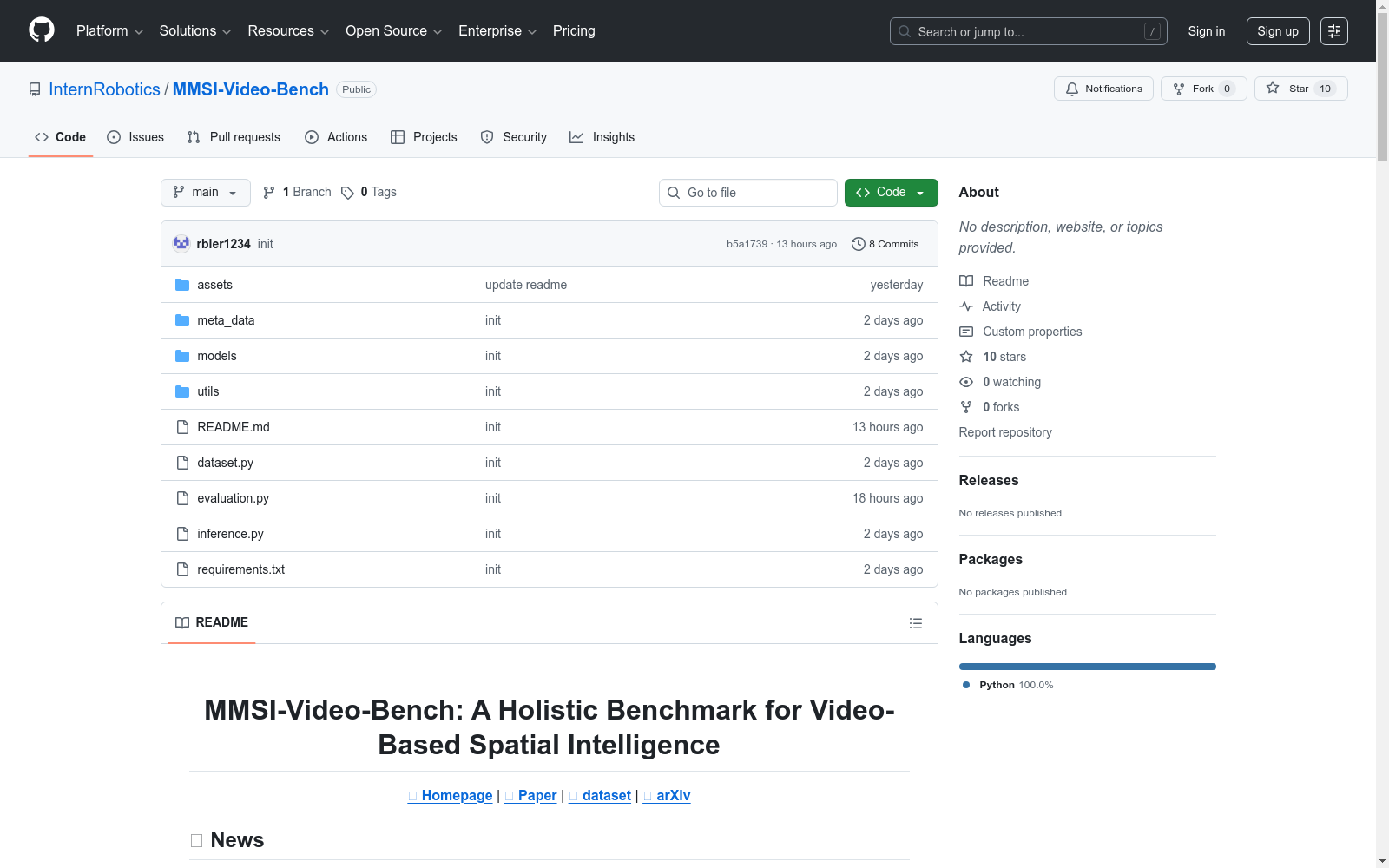Click the GitHub logo icon

tap(42, 30)
